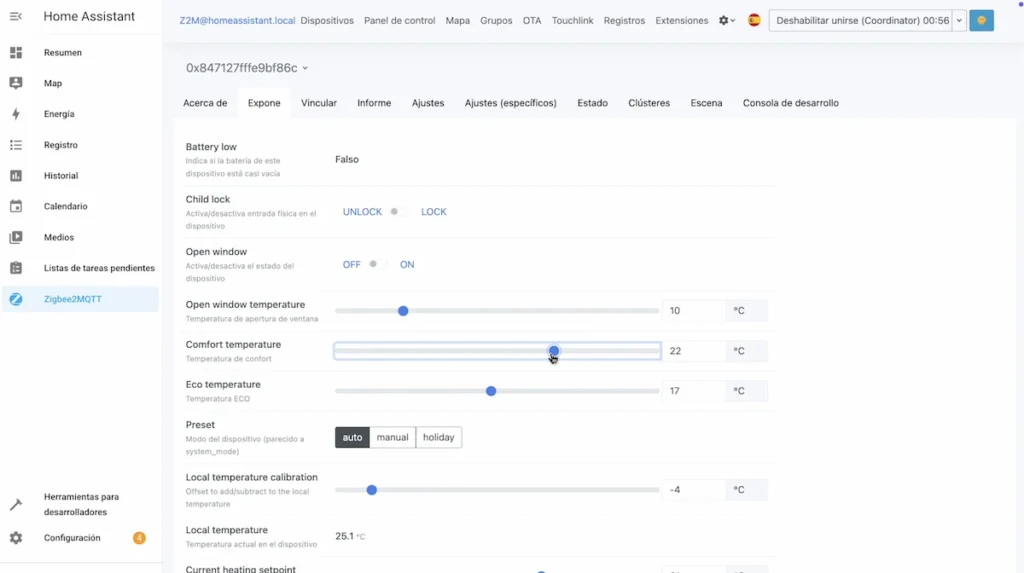Click Local temperature calibration value field -4
The image size is (1024, 573).
693,489
